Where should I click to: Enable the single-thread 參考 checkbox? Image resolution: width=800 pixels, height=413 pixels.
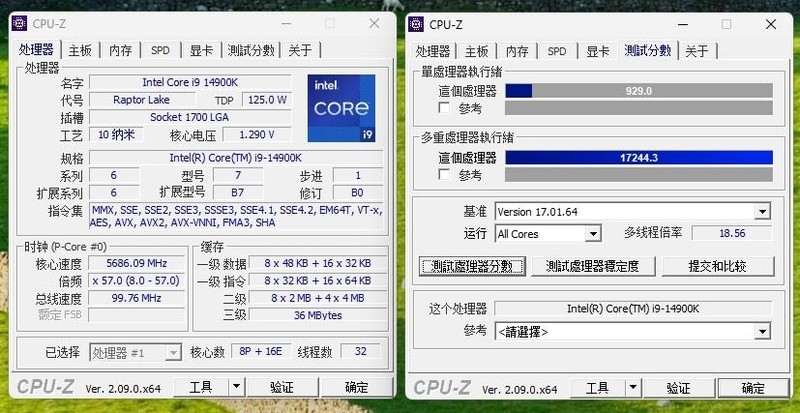(444, 108)
